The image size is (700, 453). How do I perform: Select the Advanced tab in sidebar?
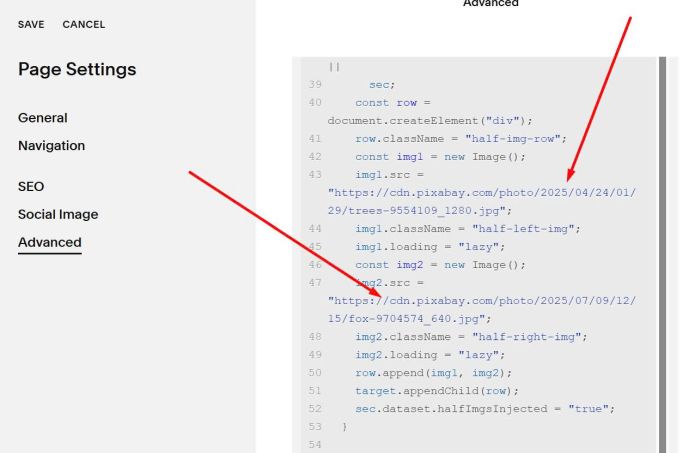pyautogui.click(x=50, y=243)
